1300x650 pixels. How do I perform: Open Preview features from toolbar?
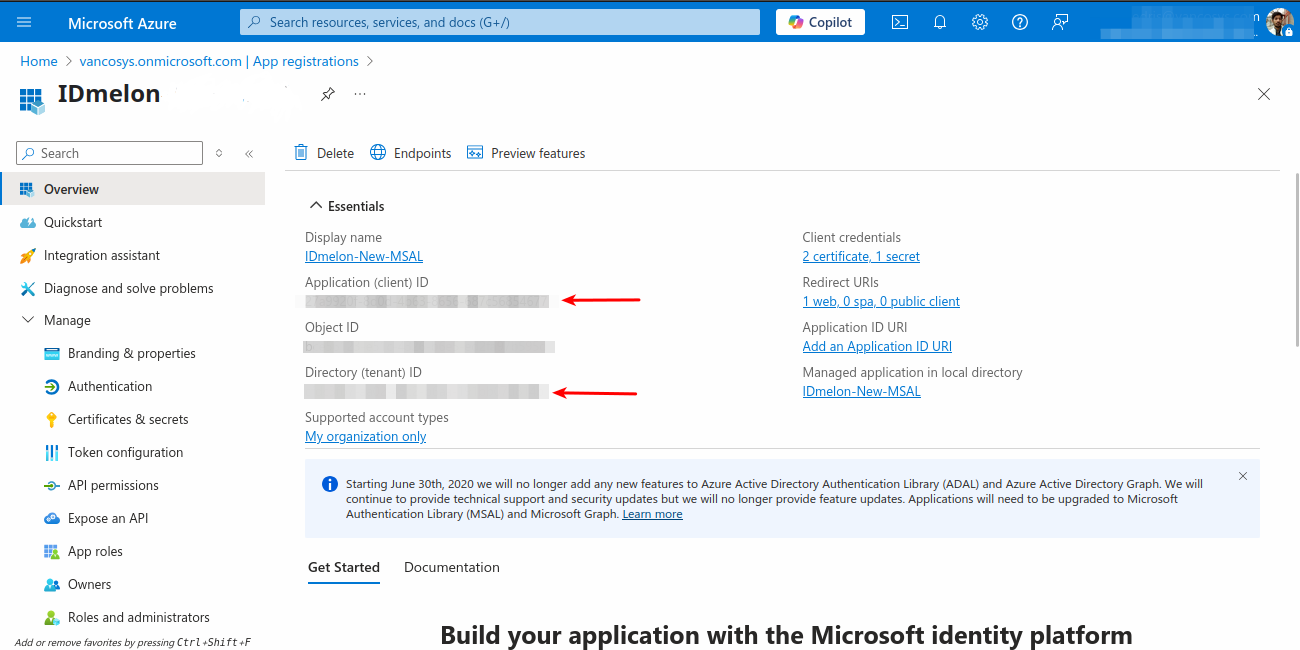click(x=526, y=153)
